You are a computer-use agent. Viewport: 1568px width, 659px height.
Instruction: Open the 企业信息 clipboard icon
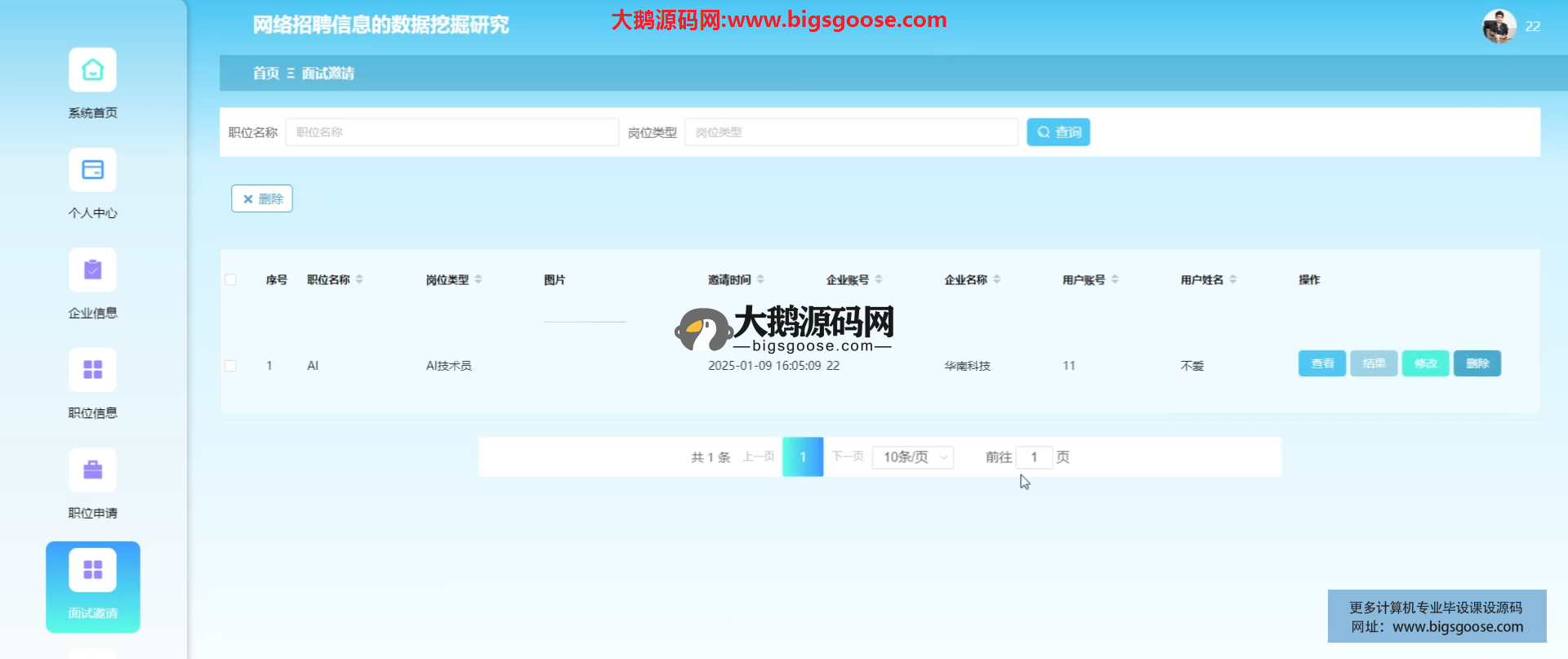pos(92,270)
